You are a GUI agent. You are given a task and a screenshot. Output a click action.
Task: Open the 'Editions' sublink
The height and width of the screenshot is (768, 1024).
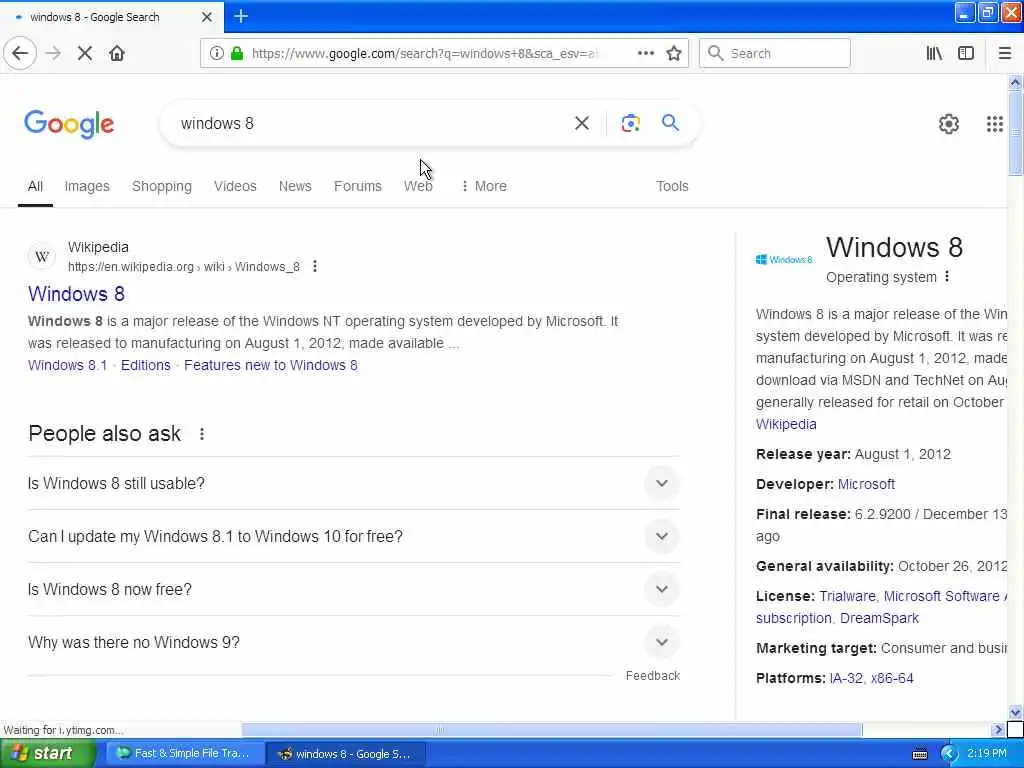pos(146,365)
